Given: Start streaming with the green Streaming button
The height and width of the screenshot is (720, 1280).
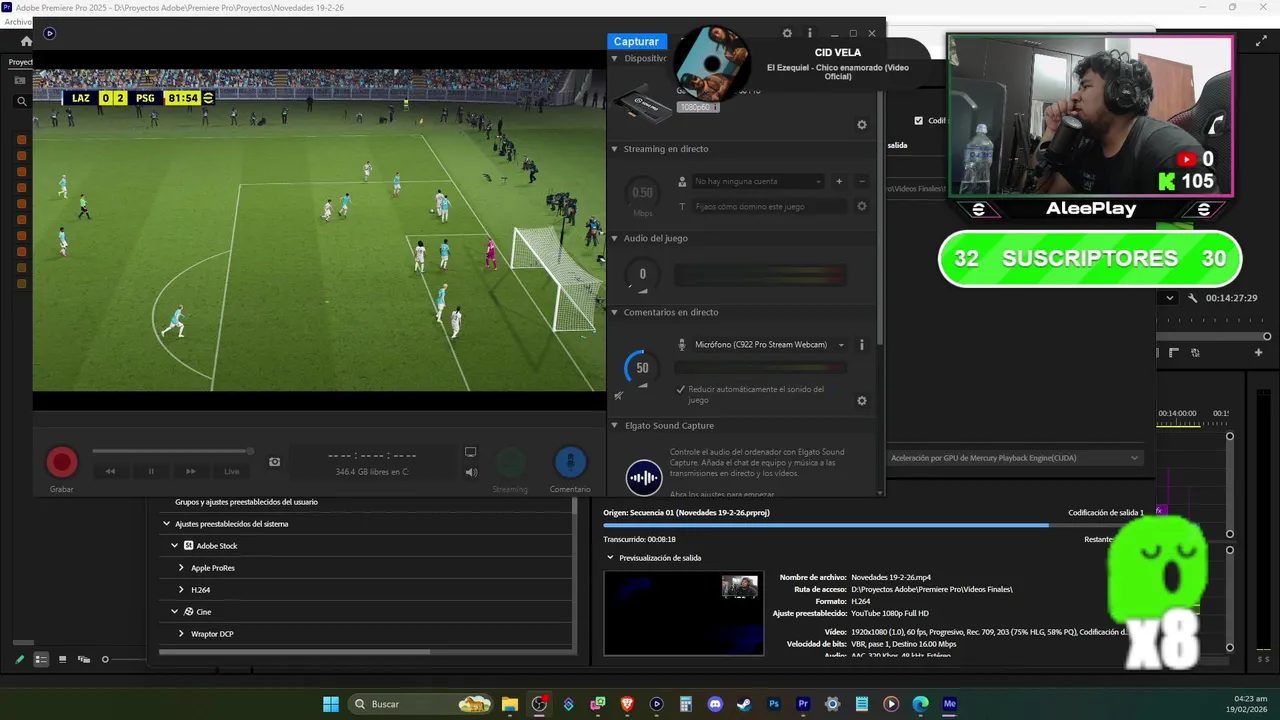Looking at the screenshot, I should (510, 462).
